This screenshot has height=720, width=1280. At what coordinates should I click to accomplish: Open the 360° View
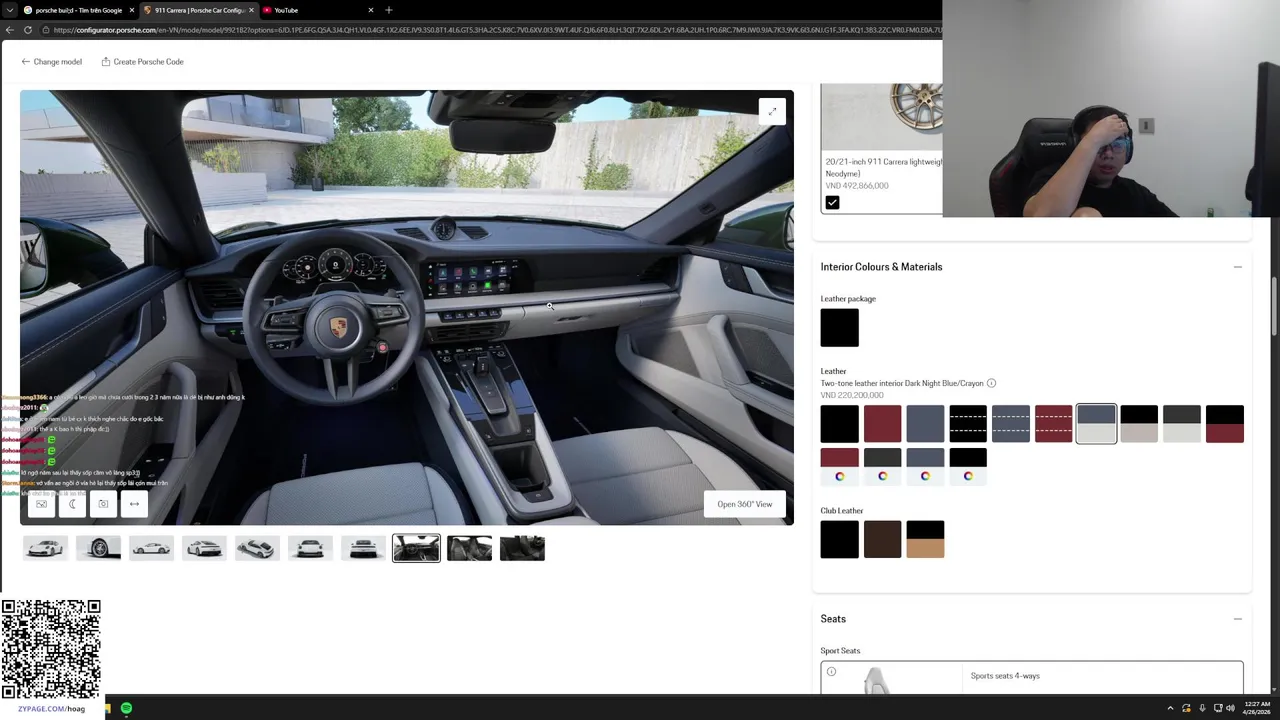pyautogui.click(x=745, y=504)
